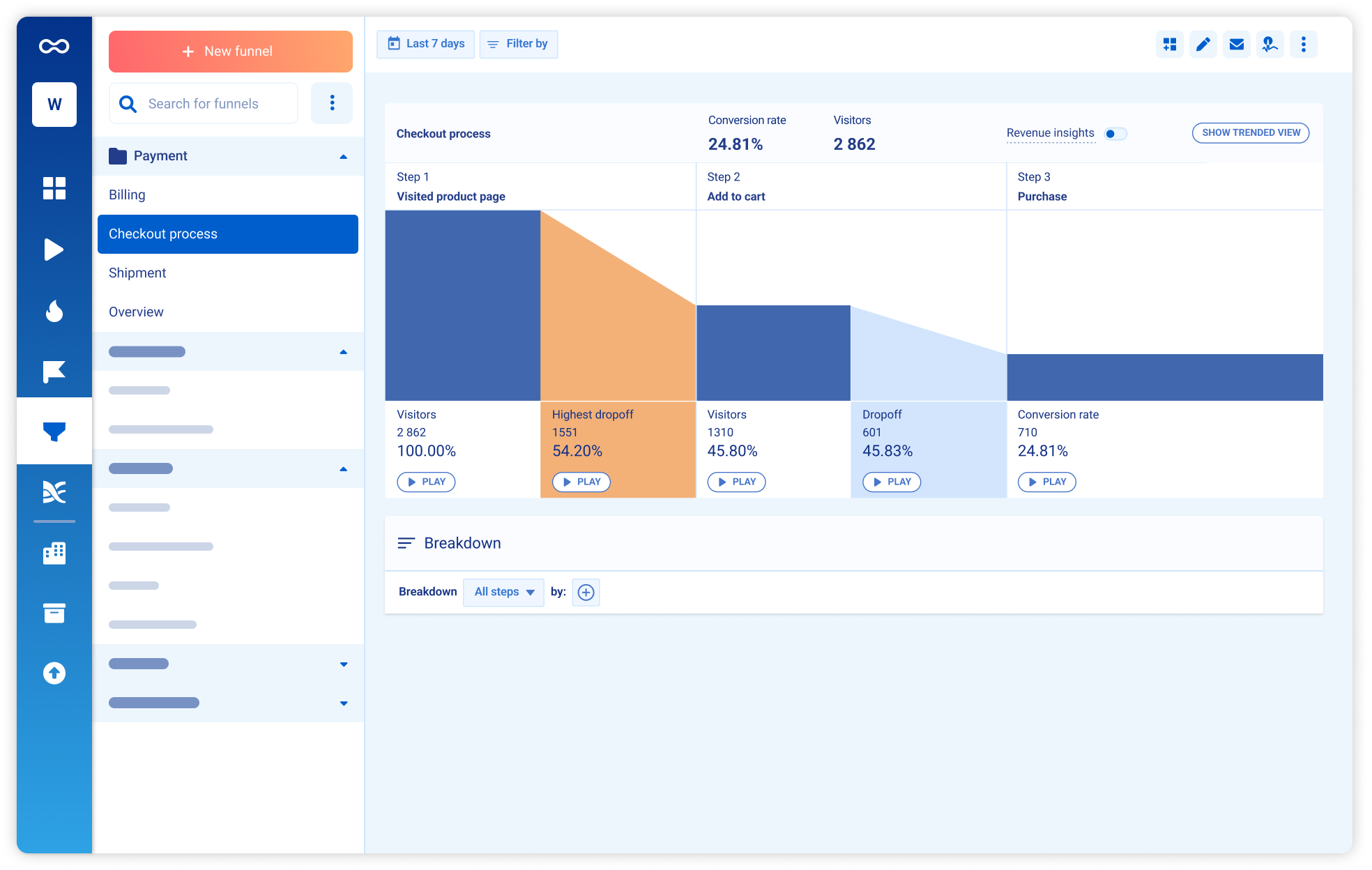Viewport: 1372px width, 870px height.
Task: Toggle the Revenue insights switch
Action: pos(1115,134)
